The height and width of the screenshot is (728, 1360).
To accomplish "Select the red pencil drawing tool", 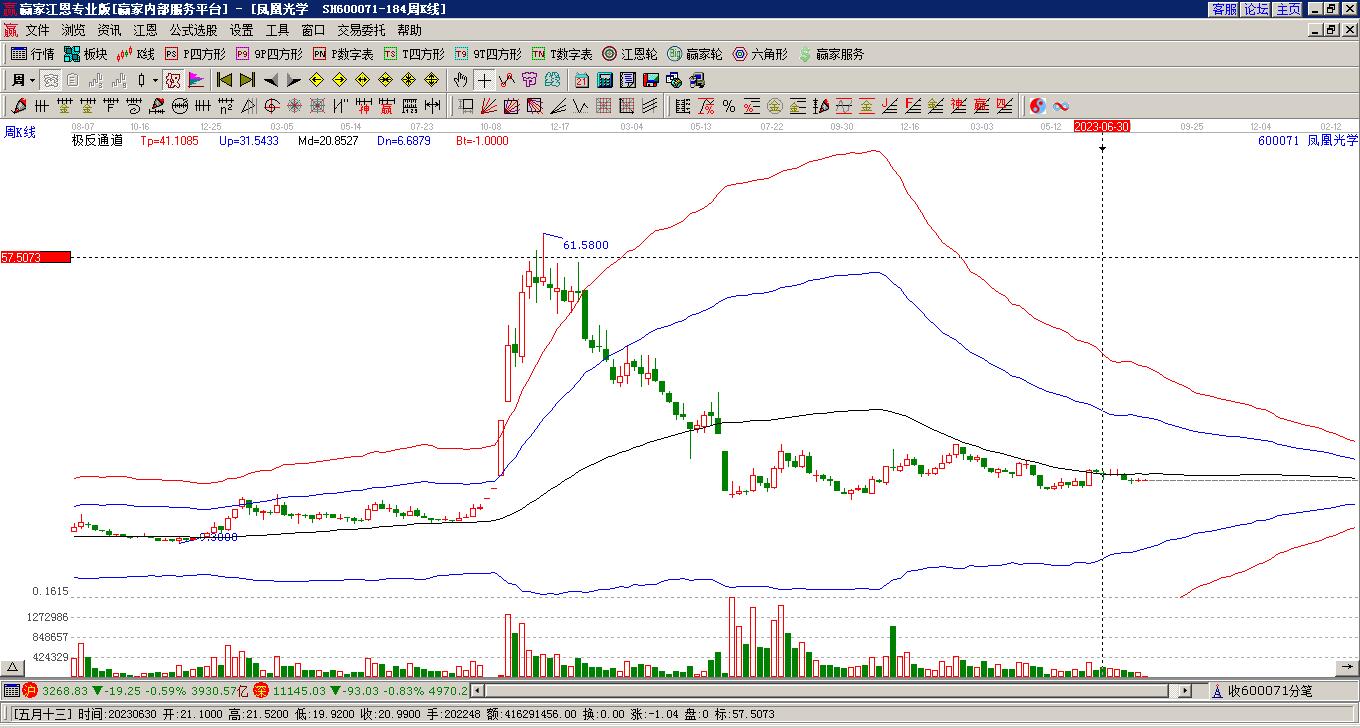I will tap(19, 106).
